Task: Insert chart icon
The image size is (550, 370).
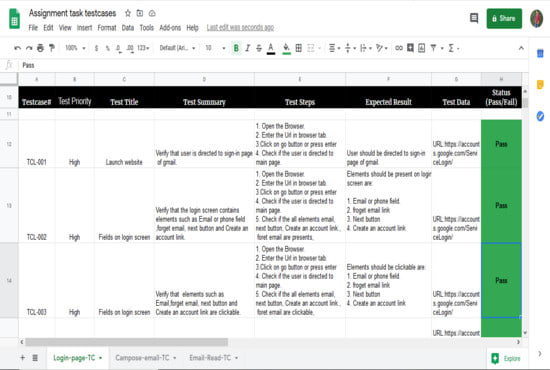Action: point(422,48)
